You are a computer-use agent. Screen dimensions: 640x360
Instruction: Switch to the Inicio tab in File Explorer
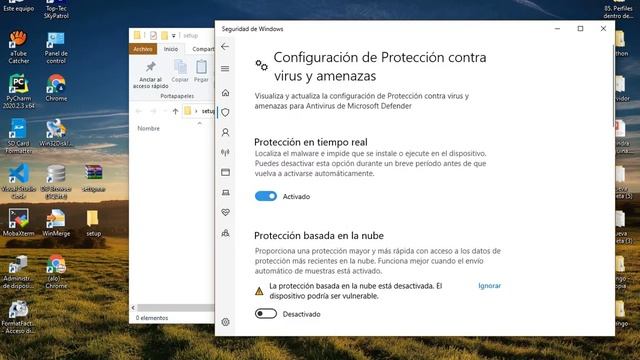(171, 49)
